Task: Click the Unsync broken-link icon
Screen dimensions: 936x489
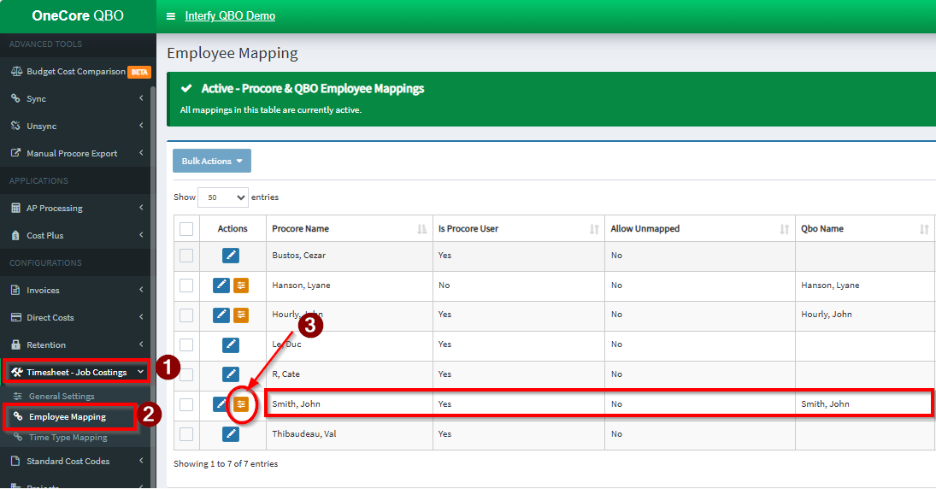Action: (16, 126)
